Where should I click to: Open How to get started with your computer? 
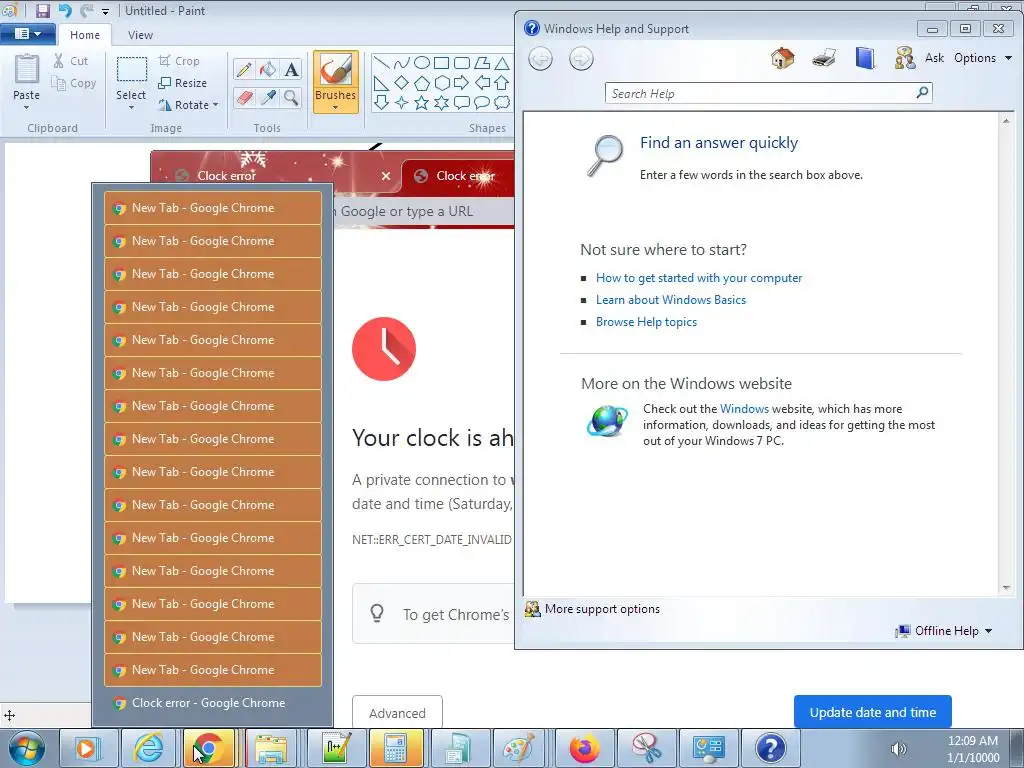pos(699,278)
